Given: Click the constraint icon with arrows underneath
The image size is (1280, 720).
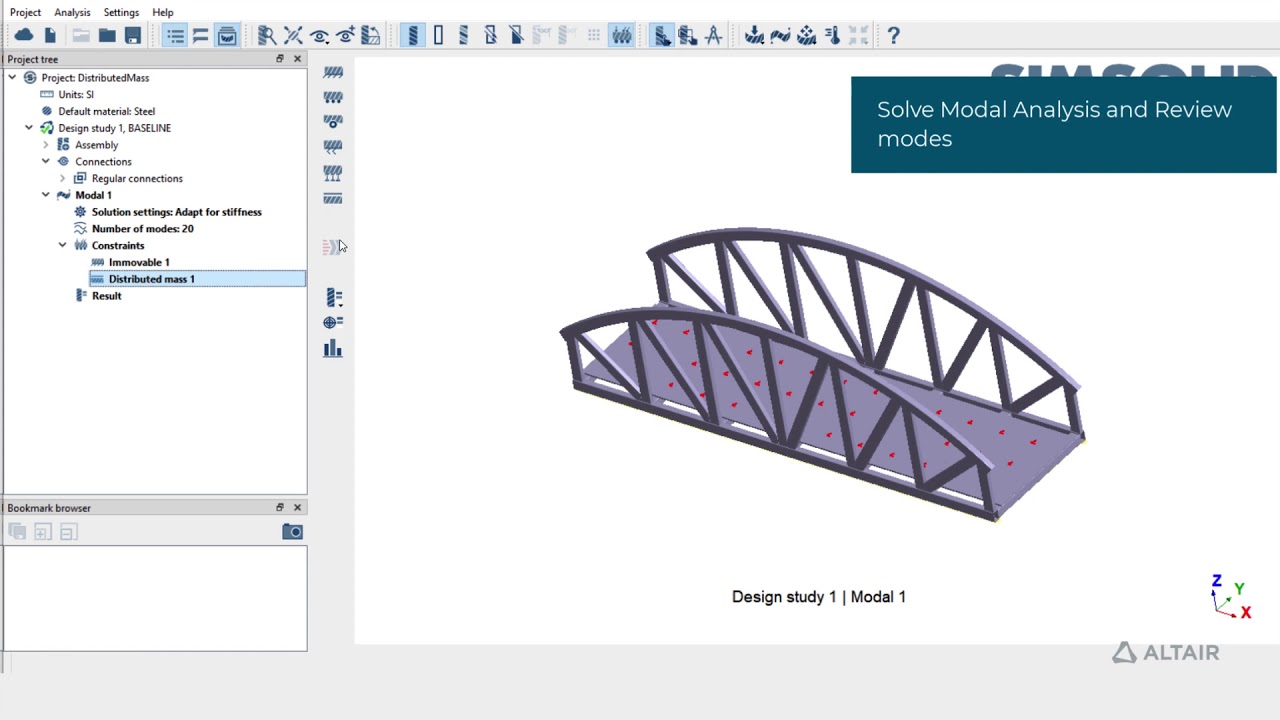Looking at the screenshot, I should point(333,173).
